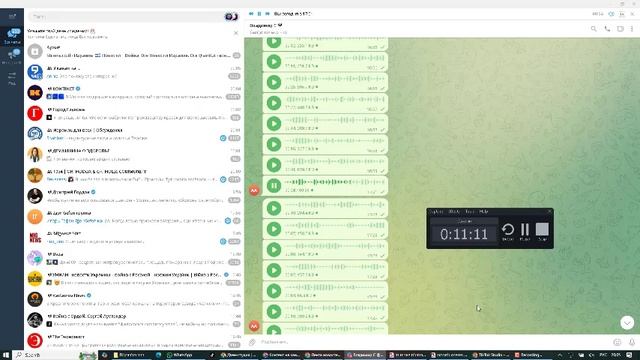Open the Help menu in the recorder widget
The width and height of the screenshot is (640, 360).
[x=484, y=211]
